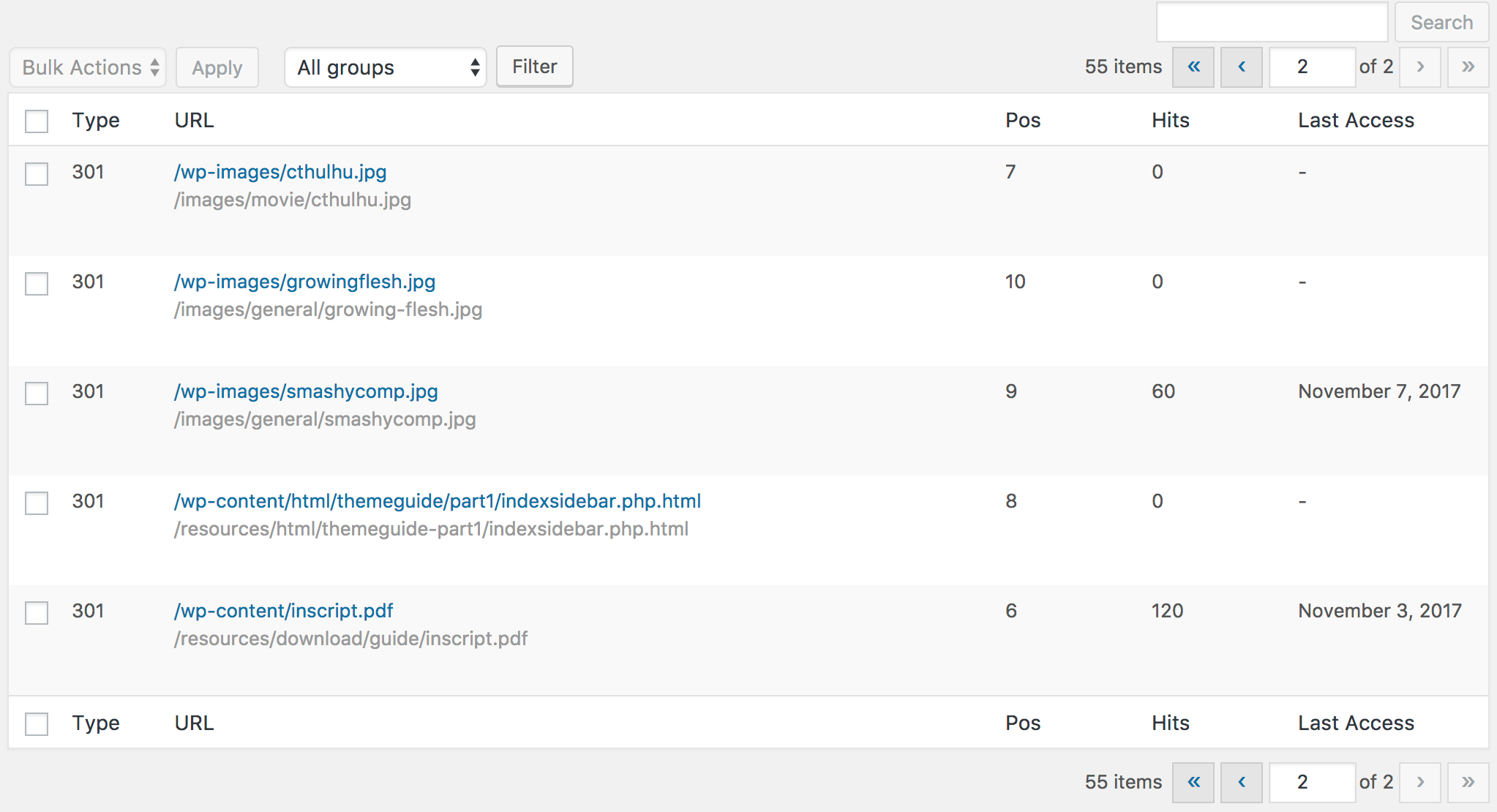This screenshot has width=1497, height=812.
Task: Go to previous page using top pagination arrow
Action: pos(1242,67)
